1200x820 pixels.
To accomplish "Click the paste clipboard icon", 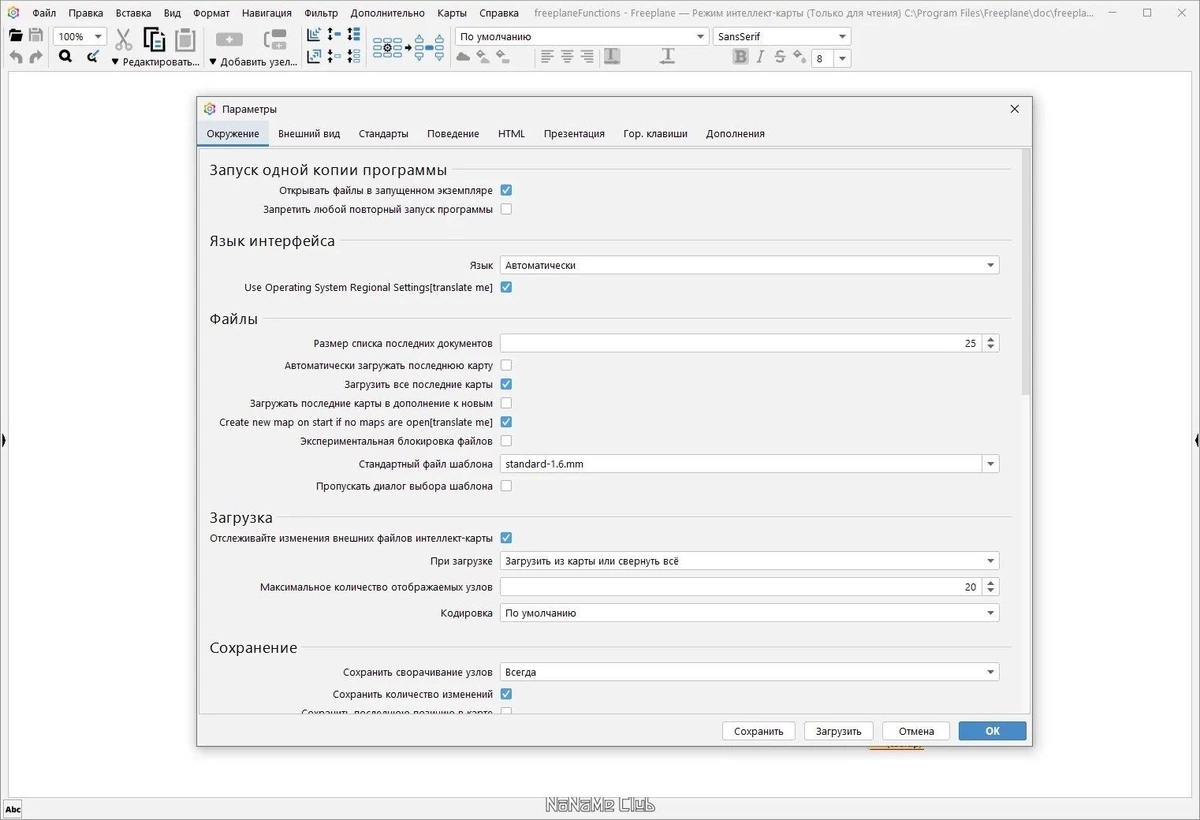I will tap(185, 40).
